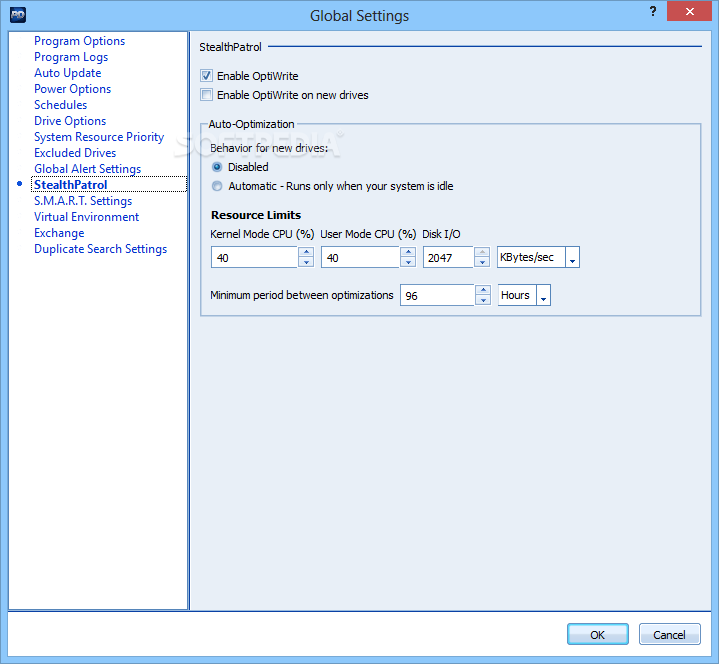Decrease Kernel Mode CPU value
This screenshot has width=719, height=664.
coord(306,262)
